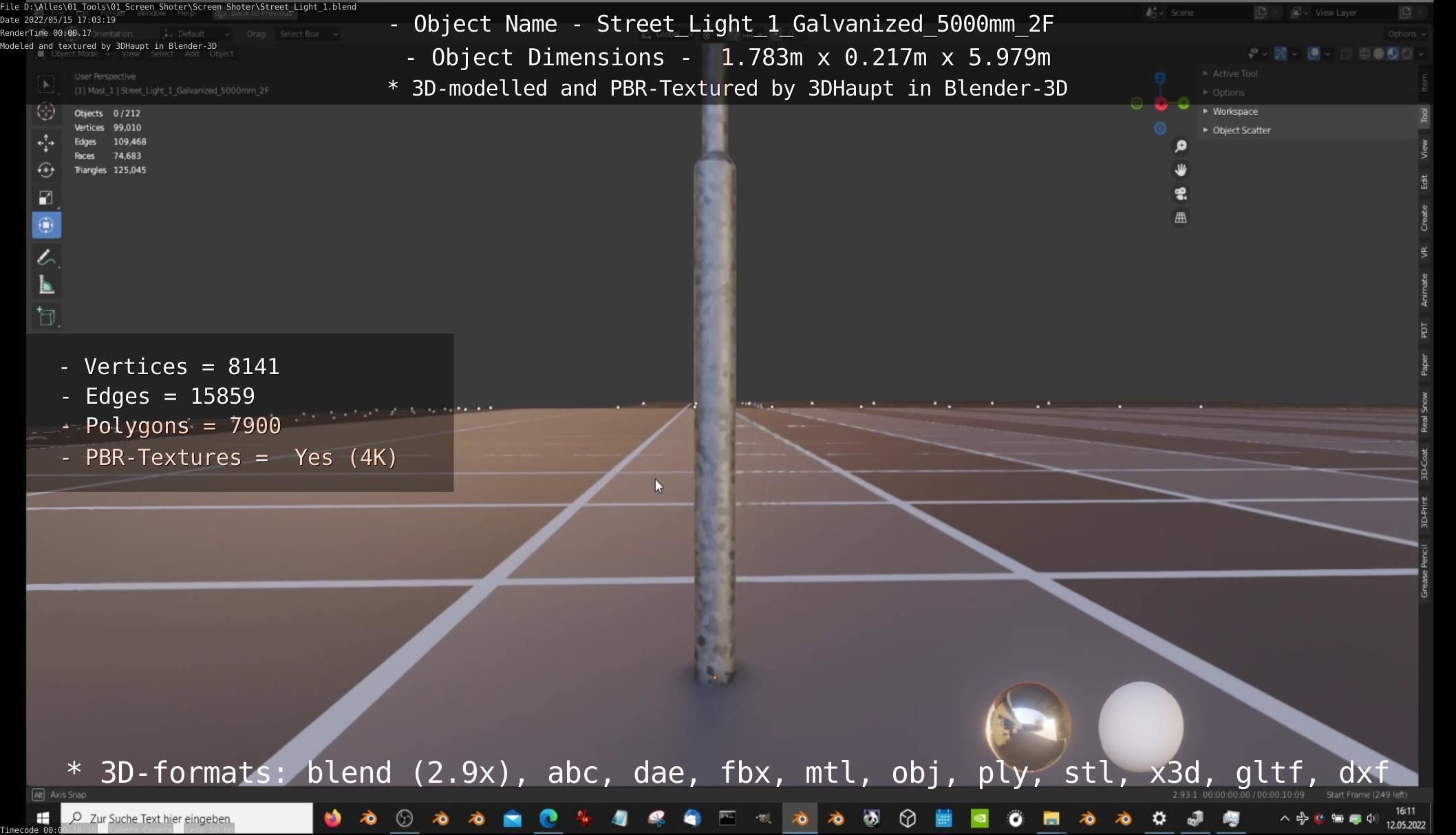The image size is (1456, 835).
Task: Open the Options dropdown in header
Action: click(x=1406, y=34)
